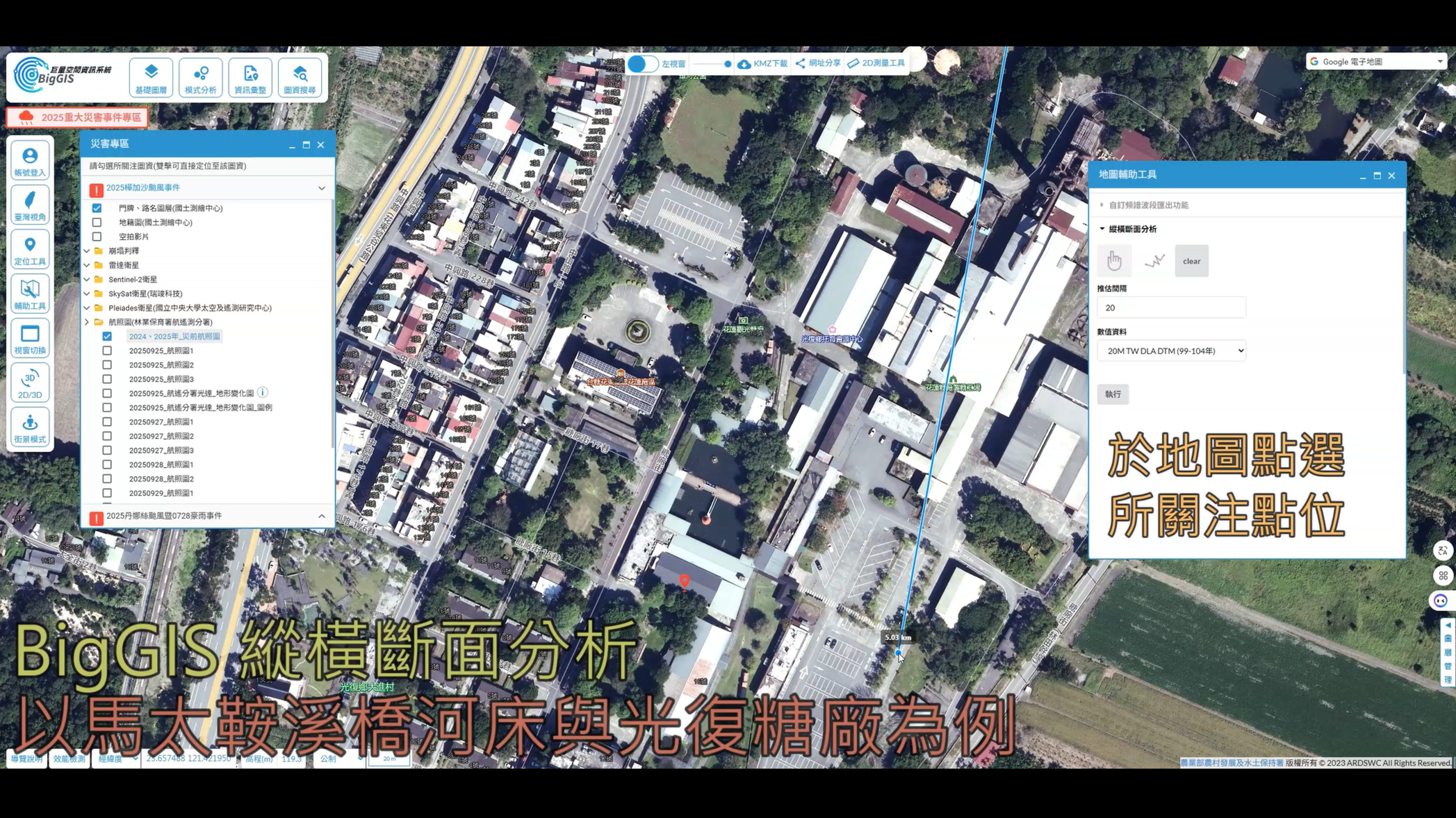Enter 街景模式 street view mode
Image resolution: width=1456 pixels, height=818 pixels.
[30, 427]
